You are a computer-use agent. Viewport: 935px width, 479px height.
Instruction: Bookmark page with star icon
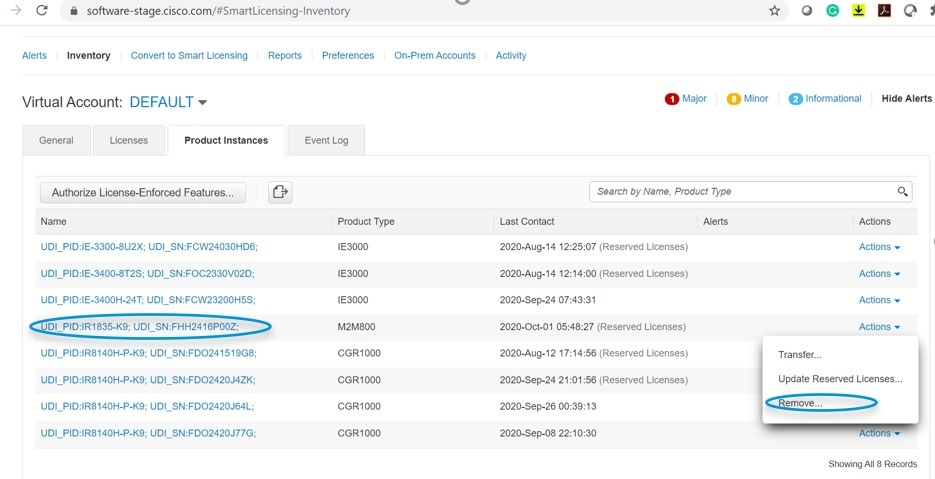[775, 11]
